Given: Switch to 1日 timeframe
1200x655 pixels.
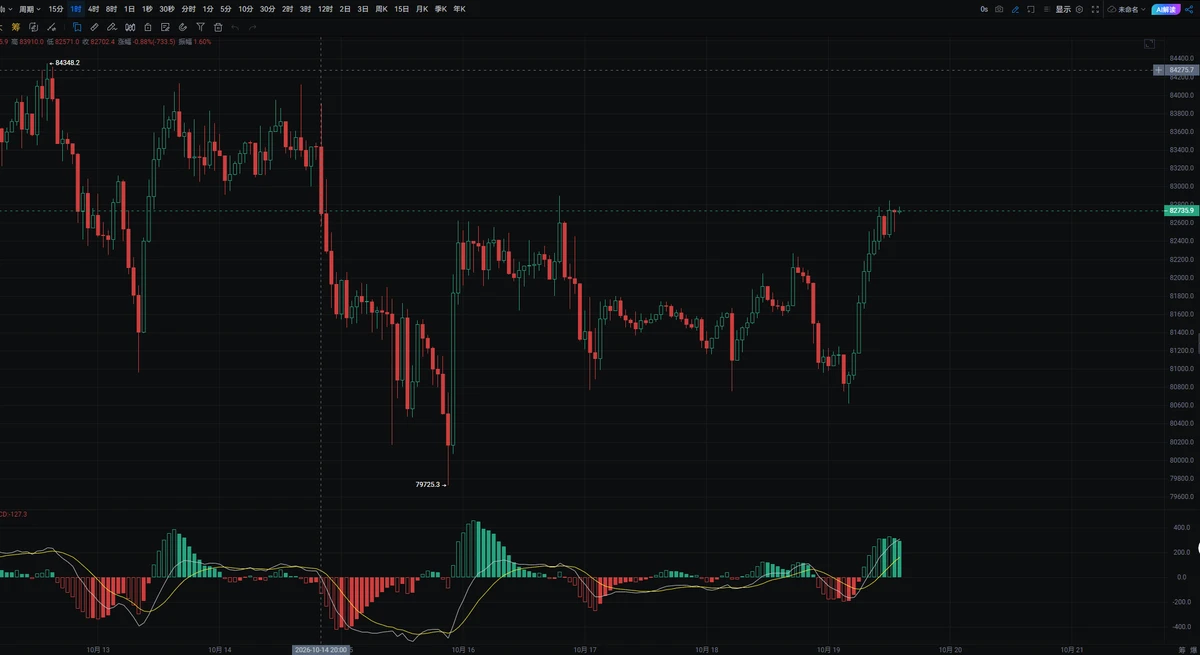Looking at the screenshot, I should click(130, 9).
